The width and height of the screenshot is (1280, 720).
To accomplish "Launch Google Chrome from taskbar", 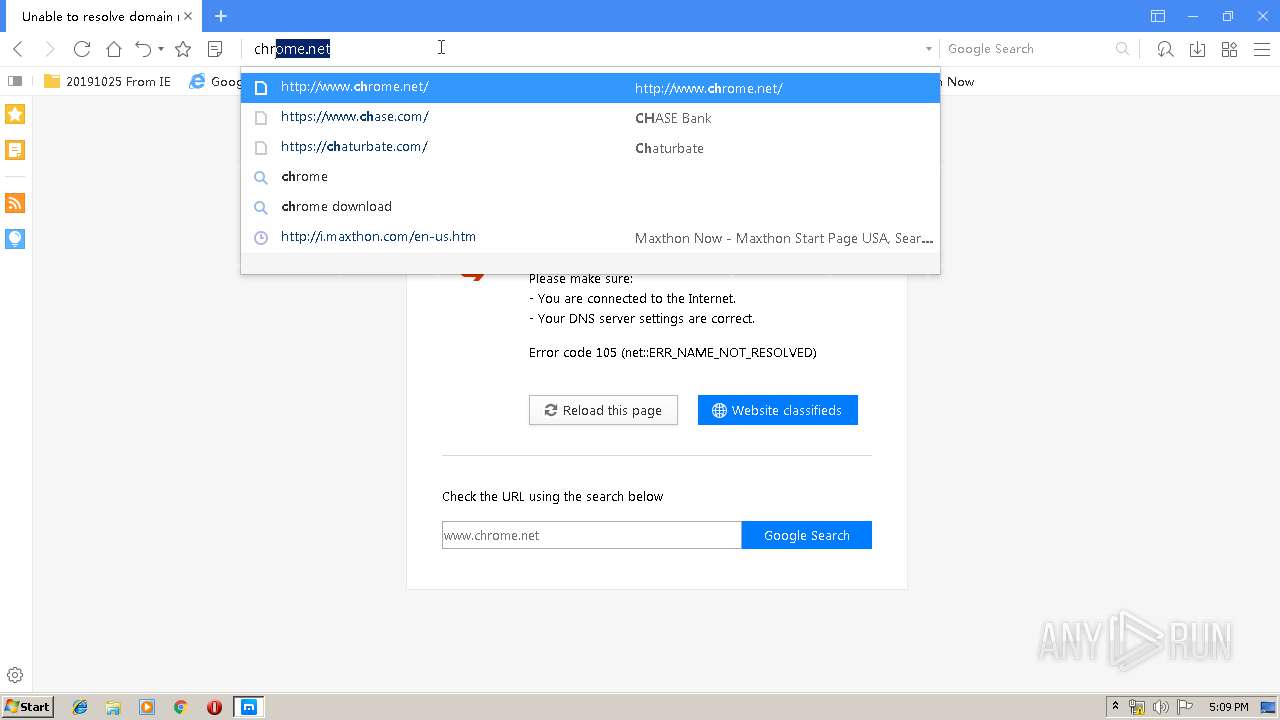I will pos(180,707).
